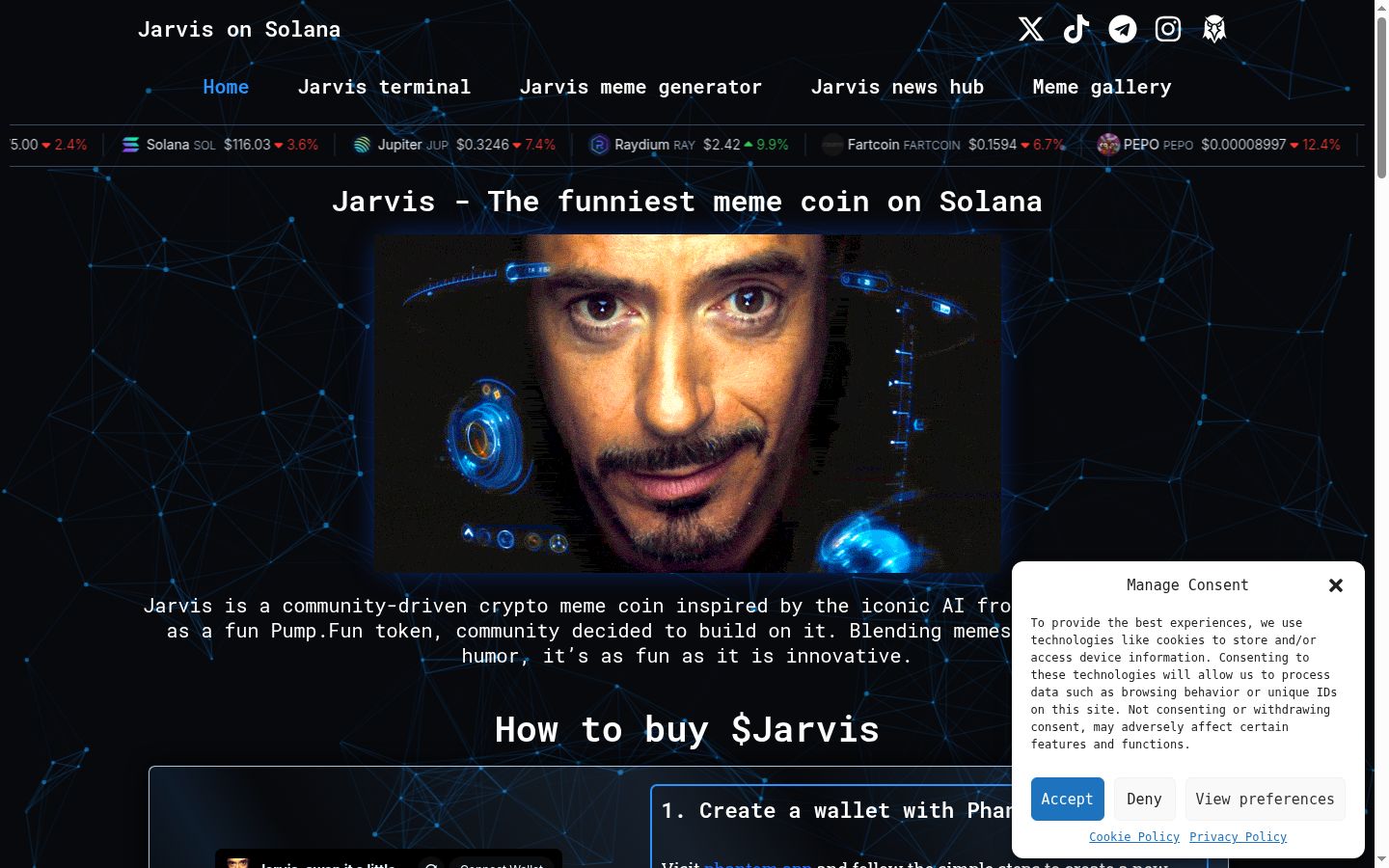This screenshot has height=868, width=1389.
Task: Click the eagle head icon in header
Action: point(1214,29)
